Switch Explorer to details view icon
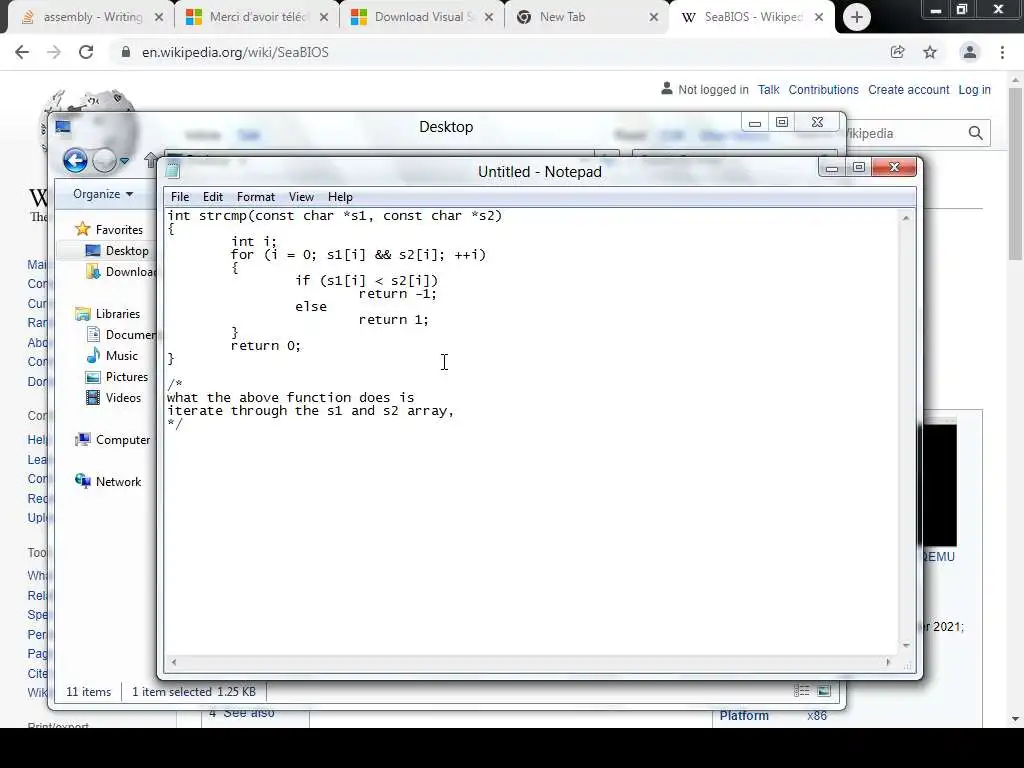This screenshot has height=768, width=1024. click(801, 691)
